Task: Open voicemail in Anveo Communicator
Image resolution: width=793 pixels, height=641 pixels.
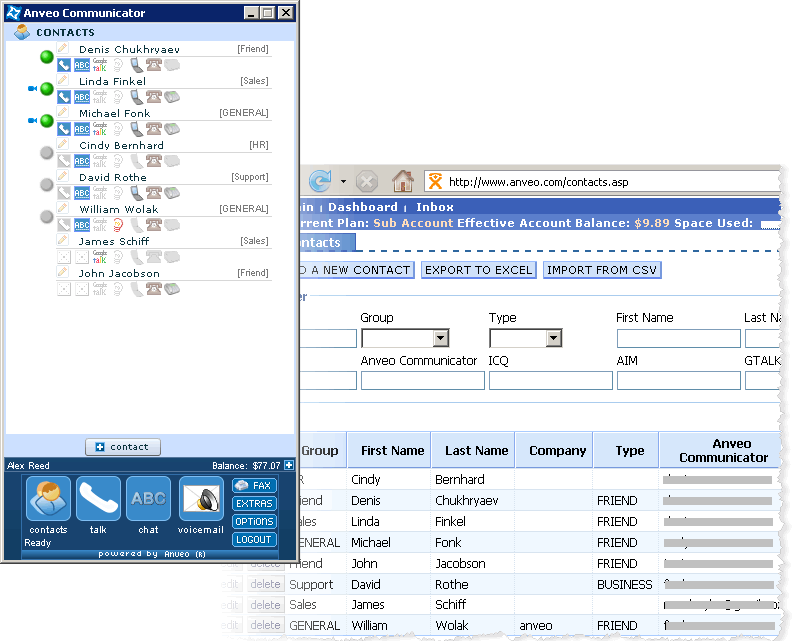Action: (201, 498)
